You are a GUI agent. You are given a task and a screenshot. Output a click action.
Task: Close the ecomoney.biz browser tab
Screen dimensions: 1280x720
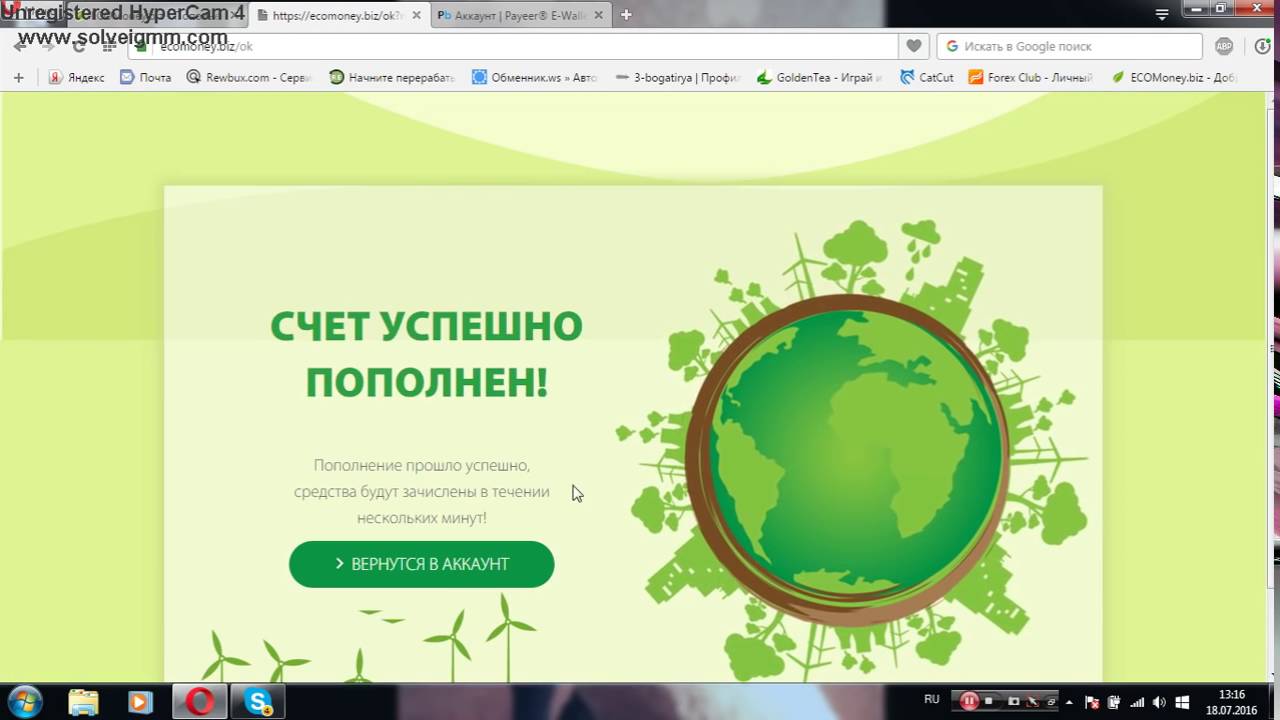click(416, 15)
